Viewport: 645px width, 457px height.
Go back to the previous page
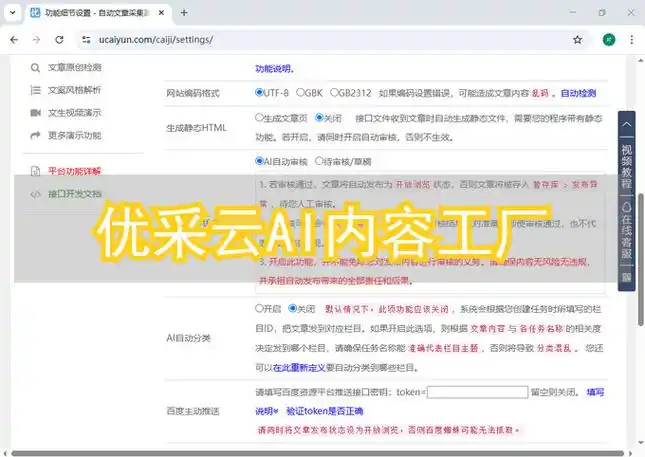[14, 39]
